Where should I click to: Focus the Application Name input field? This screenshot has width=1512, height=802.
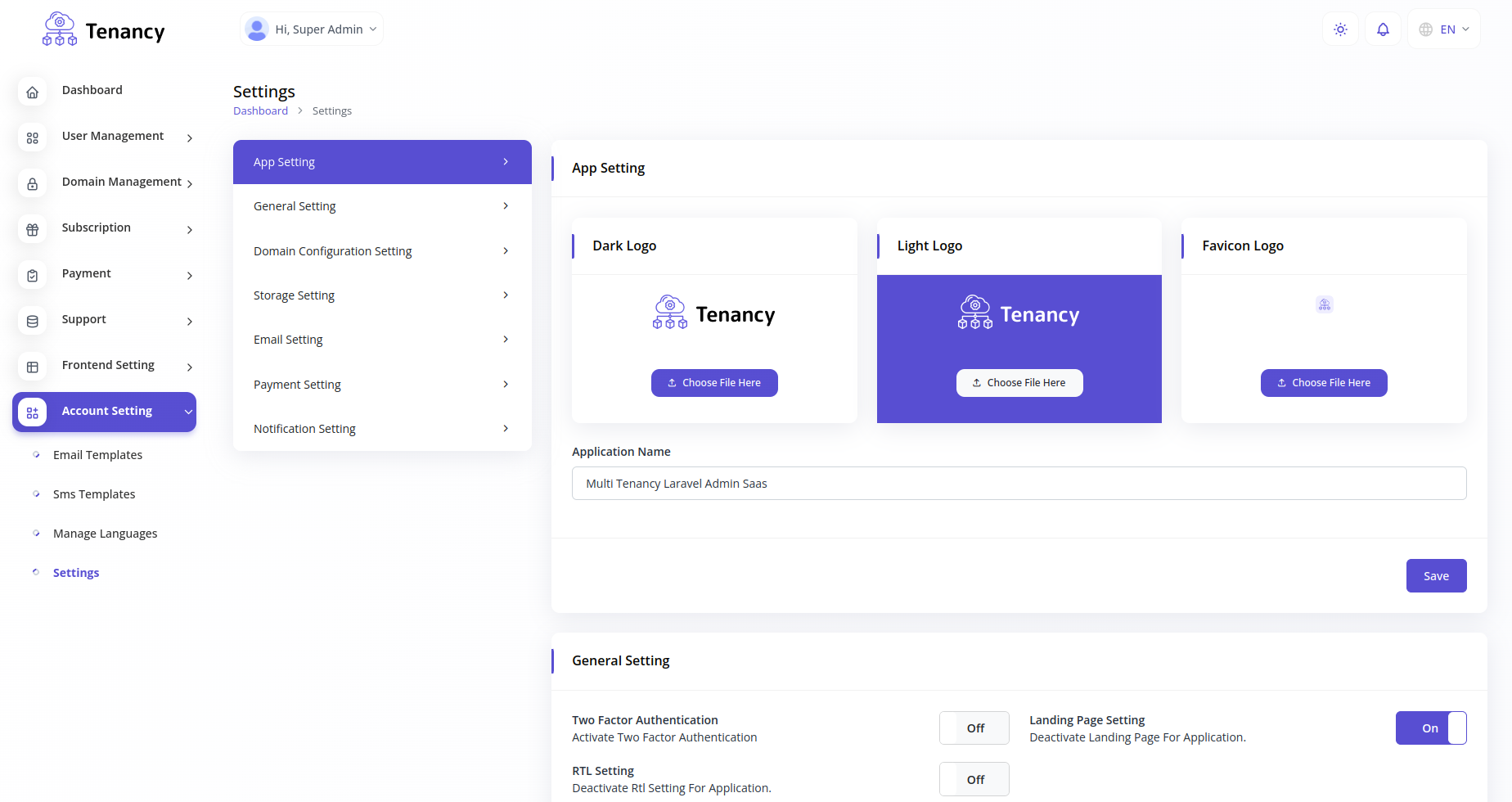(x=1019, y=484)
